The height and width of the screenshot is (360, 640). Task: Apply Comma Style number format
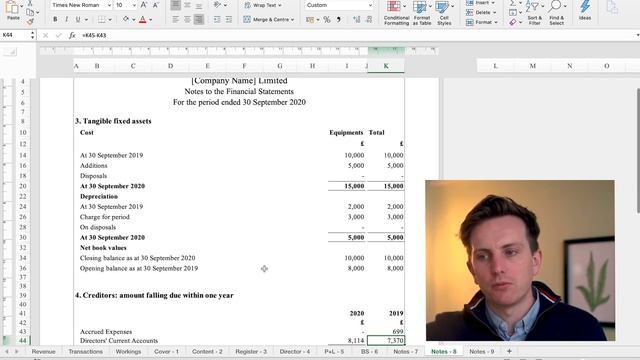click(338, 20)
